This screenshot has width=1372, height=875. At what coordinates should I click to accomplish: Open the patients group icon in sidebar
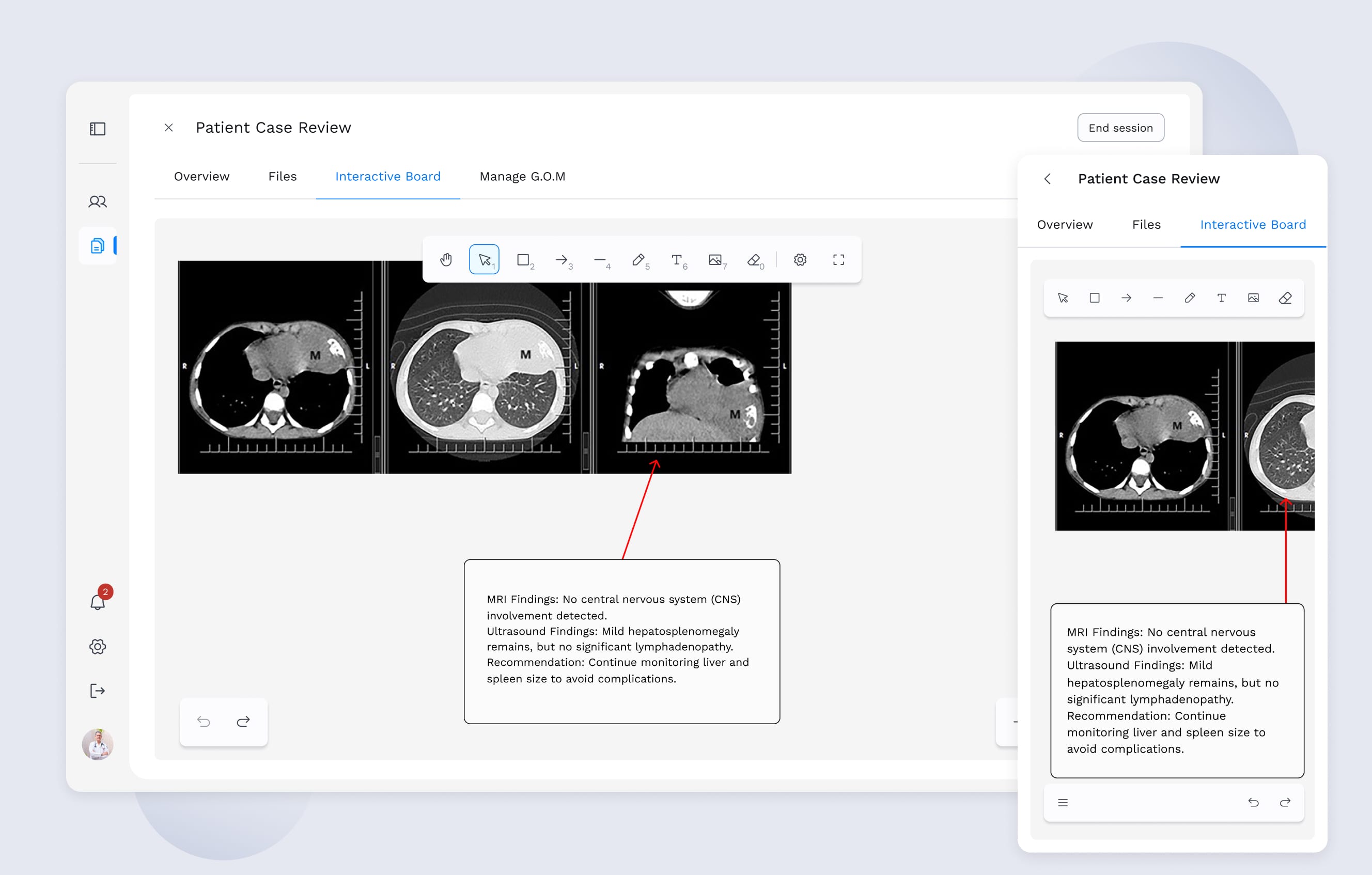pyautogui.click(x=98, y=201)
